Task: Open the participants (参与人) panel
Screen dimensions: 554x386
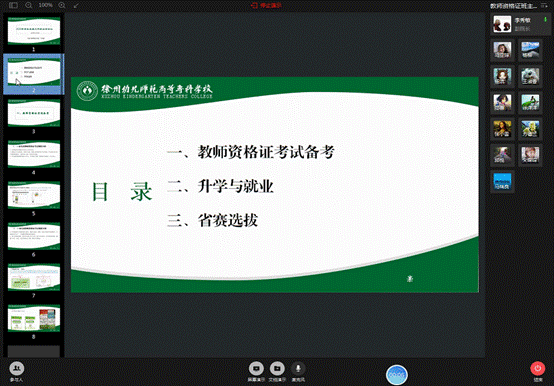Action: [17, 372]
